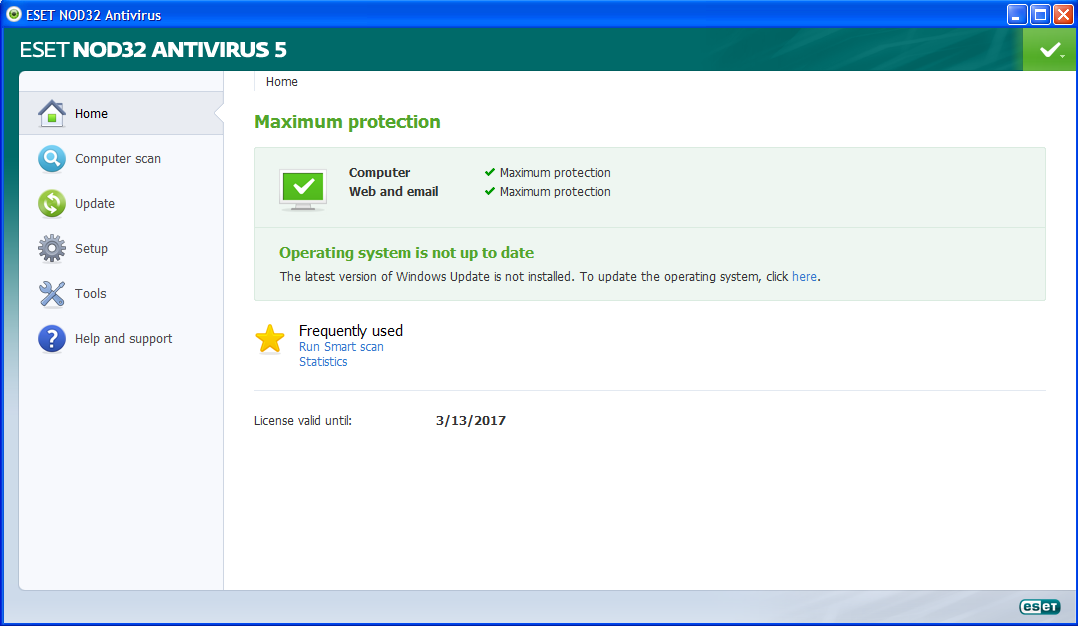Screen dimensions: 1078x626
Task: Click the green checkmark beside Web and email status
Action: tap(490, 191)
